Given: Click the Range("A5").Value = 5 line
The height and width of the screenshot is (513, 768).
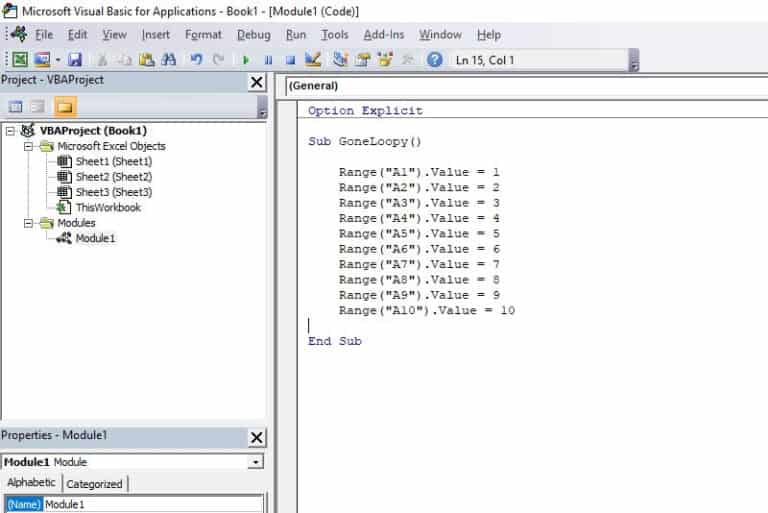Looking at the screenshot, I should [419, 234].
